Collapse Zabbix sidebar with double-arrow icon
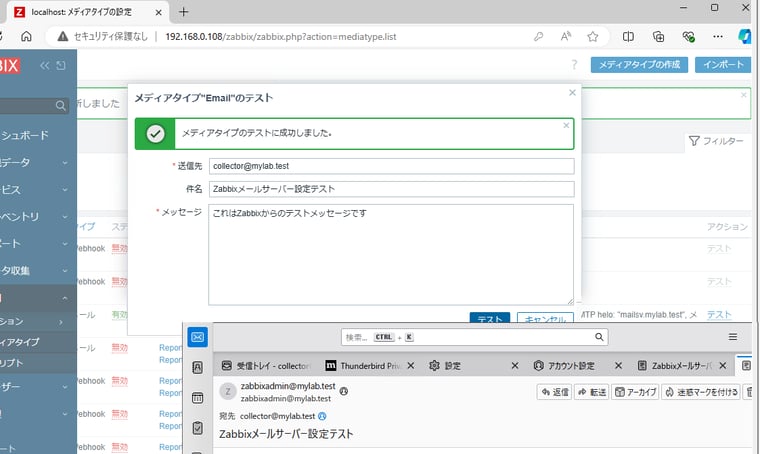Viewport: 760px width, 454px height. [x=45, y=65]
